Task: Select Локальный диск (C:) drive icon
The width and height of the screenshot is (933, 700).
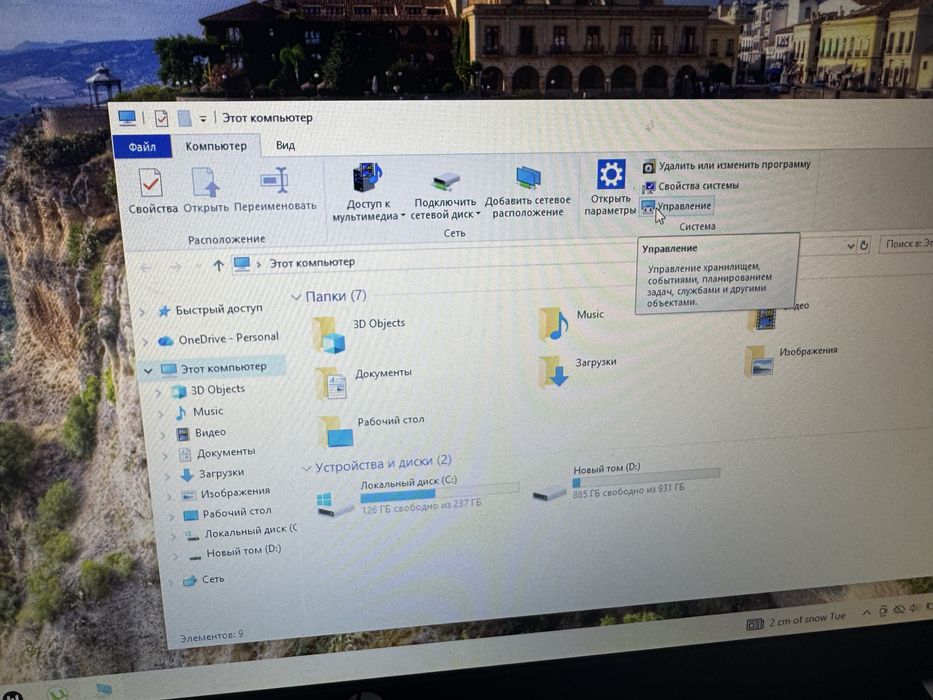Action: [x=334, y=504]
